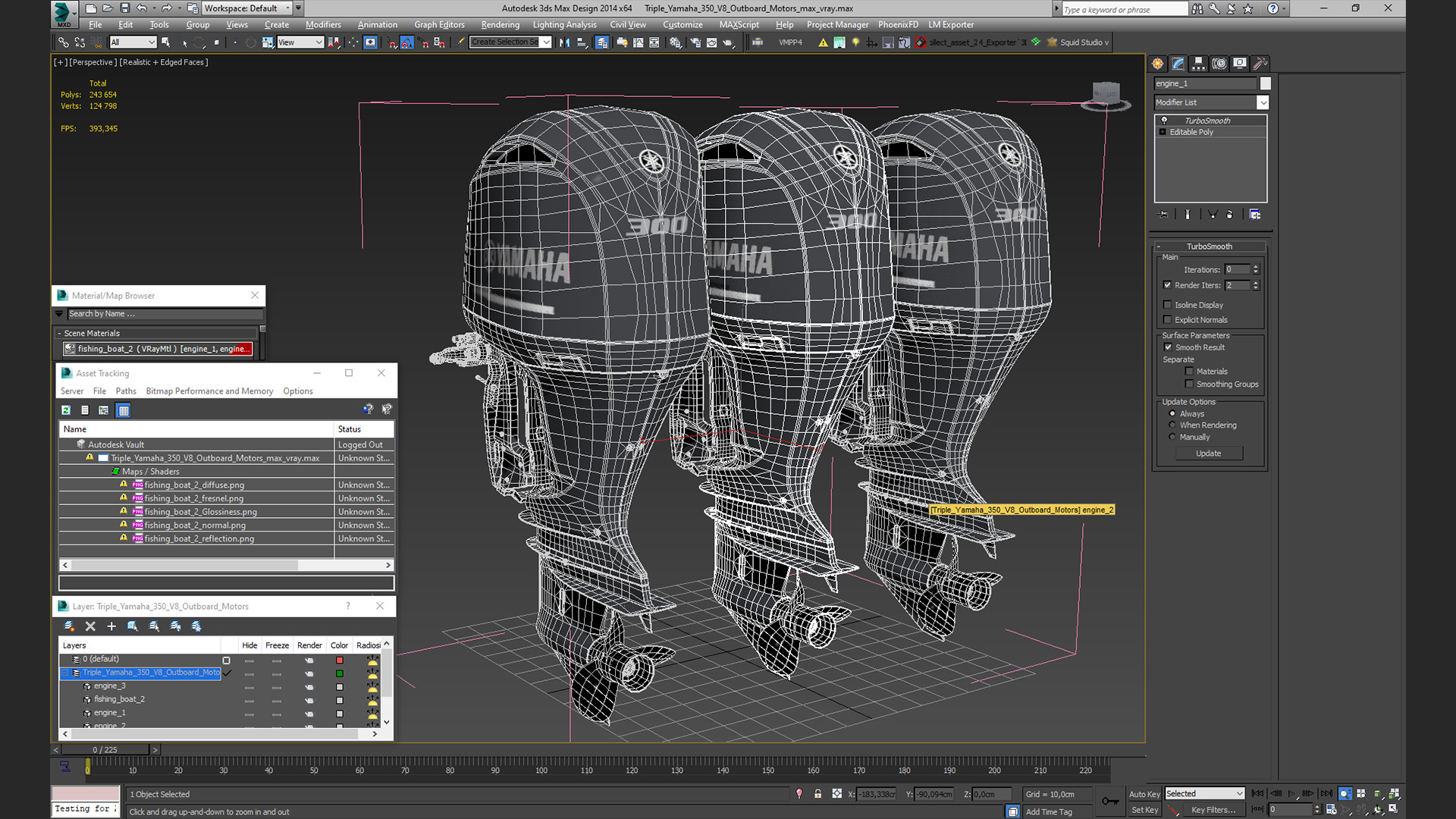This screenshot has width=1456, height=819.
Task: Click Add Selected Objects plus icon
Action: pyautogui.click(x=111, y=626)
